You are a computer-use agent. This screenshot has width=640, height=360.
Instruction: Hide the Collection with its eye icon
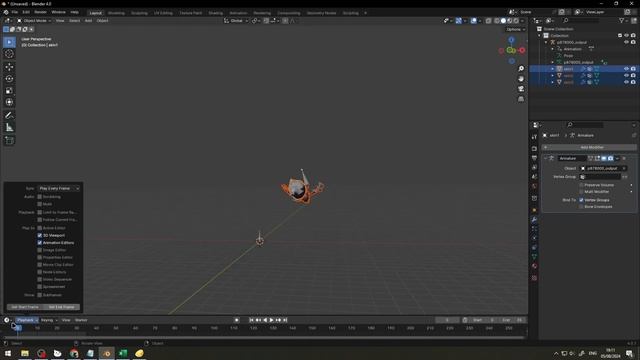pyautogui.click(x=627, y=36)
